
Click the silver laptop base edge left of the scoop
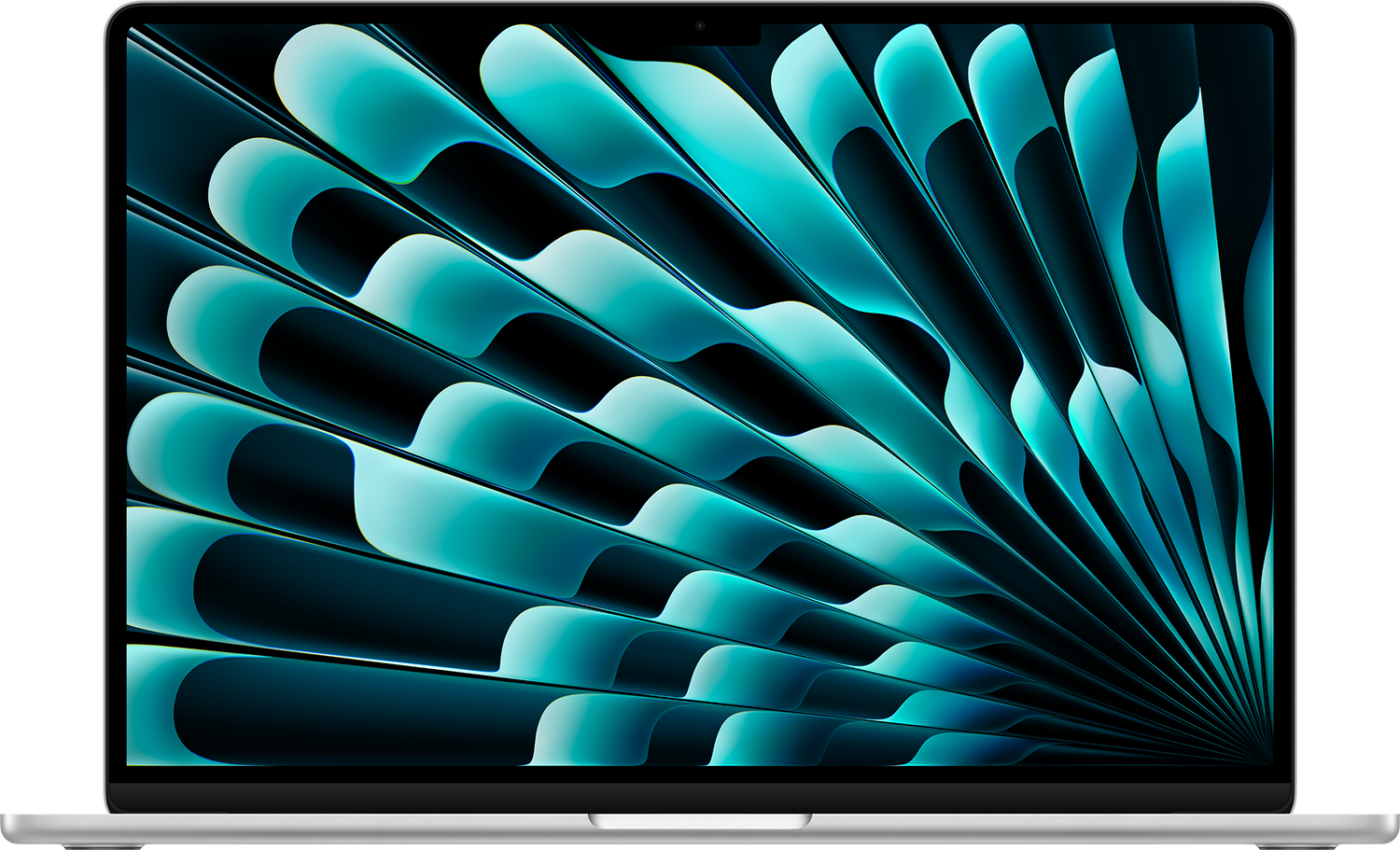327,827
